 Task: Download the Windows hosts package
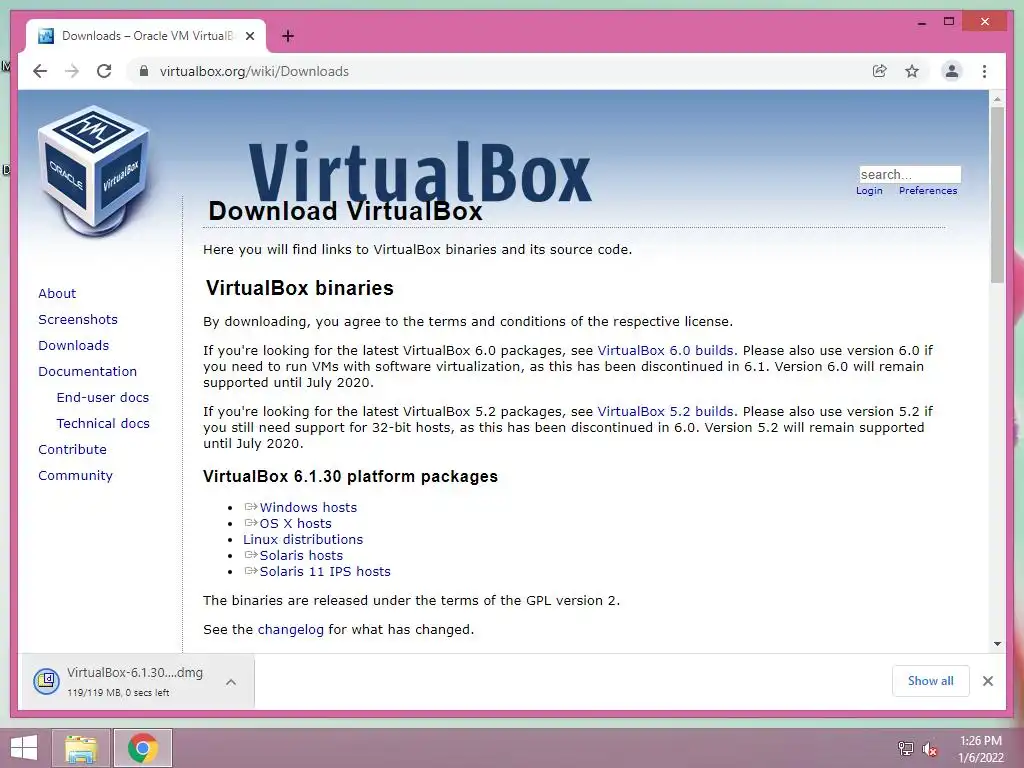click(308, 507)
